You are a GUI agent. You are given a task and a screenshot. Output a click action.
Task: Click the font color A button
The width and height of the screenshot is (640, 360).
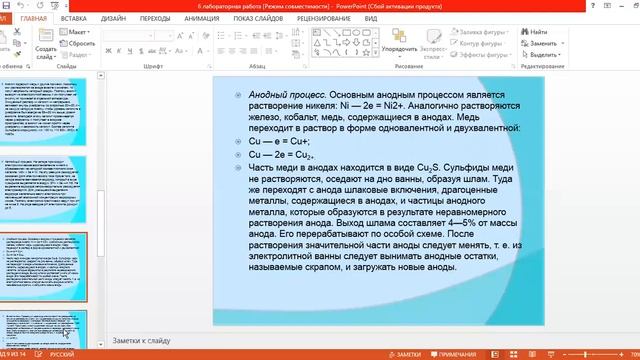200,51
